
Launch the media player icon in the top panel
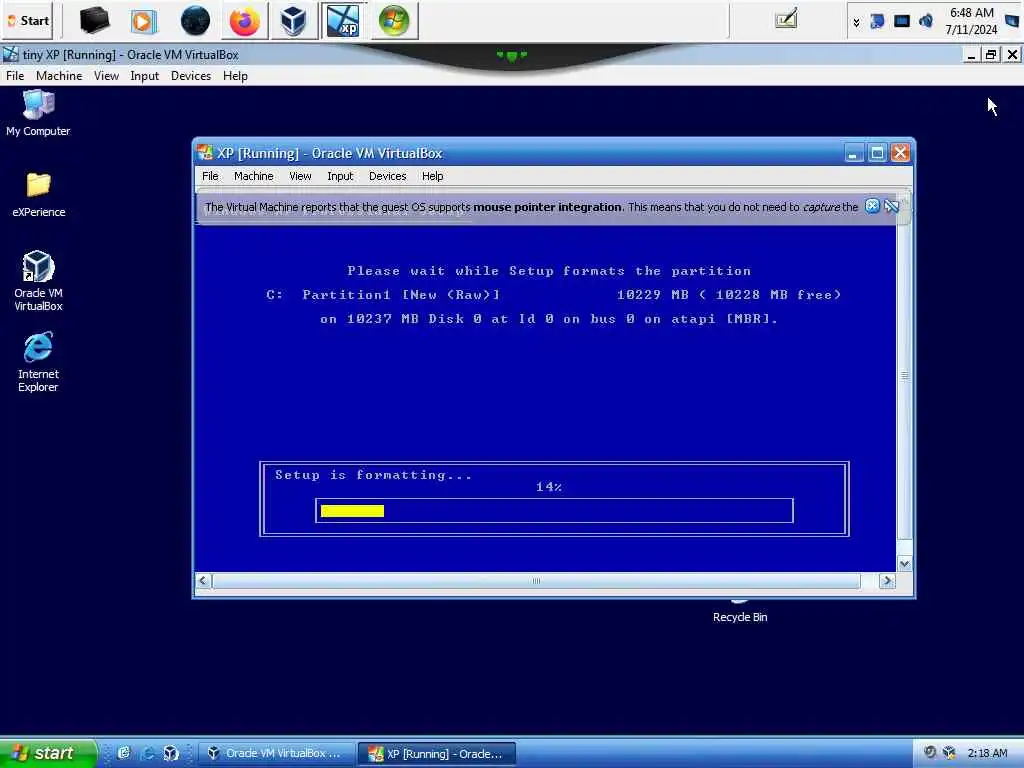(142, 21)
